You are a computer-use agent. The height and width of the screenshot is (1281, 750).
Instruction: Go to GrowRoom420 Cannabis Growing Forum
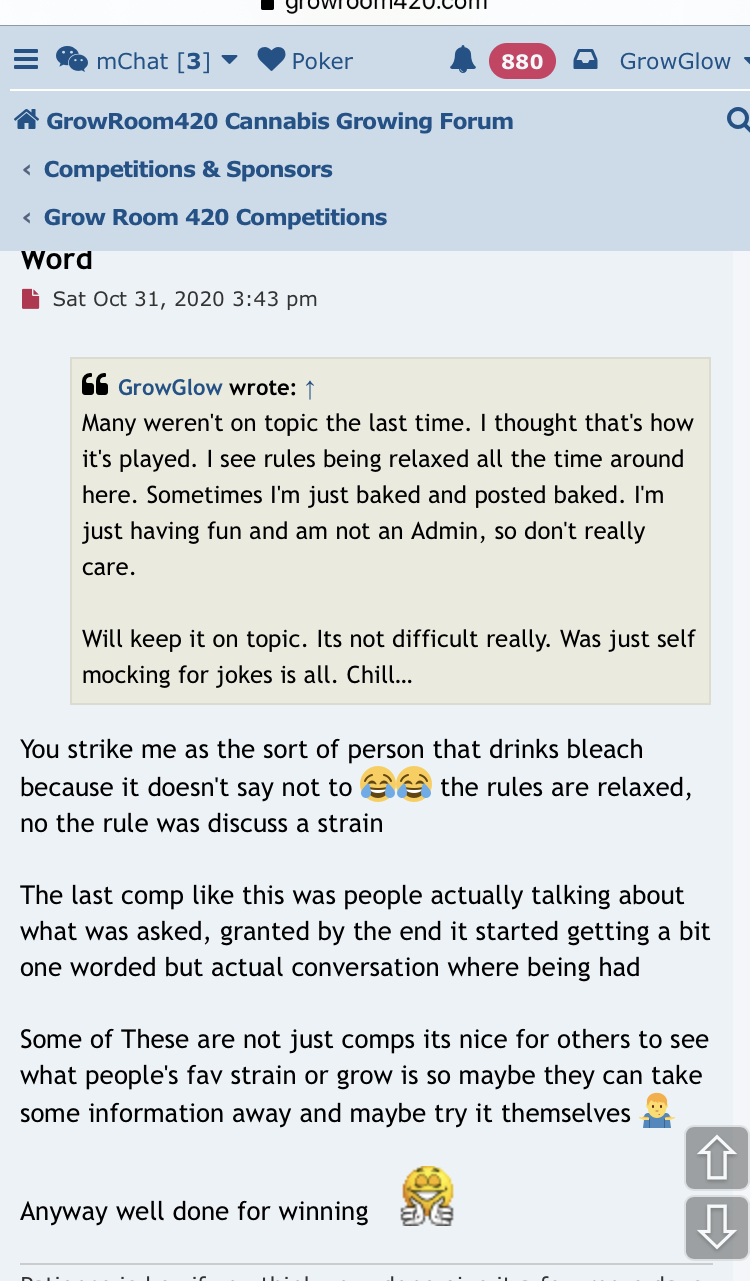(x=279, y=121)
